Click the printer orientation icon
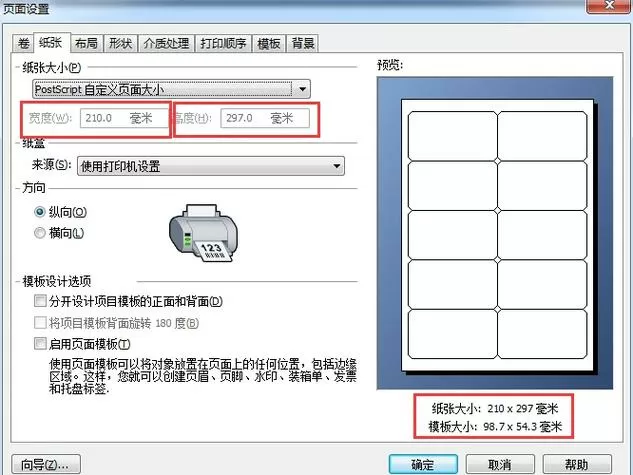Viewport: 633px width, 475px height. click(203, 233)
